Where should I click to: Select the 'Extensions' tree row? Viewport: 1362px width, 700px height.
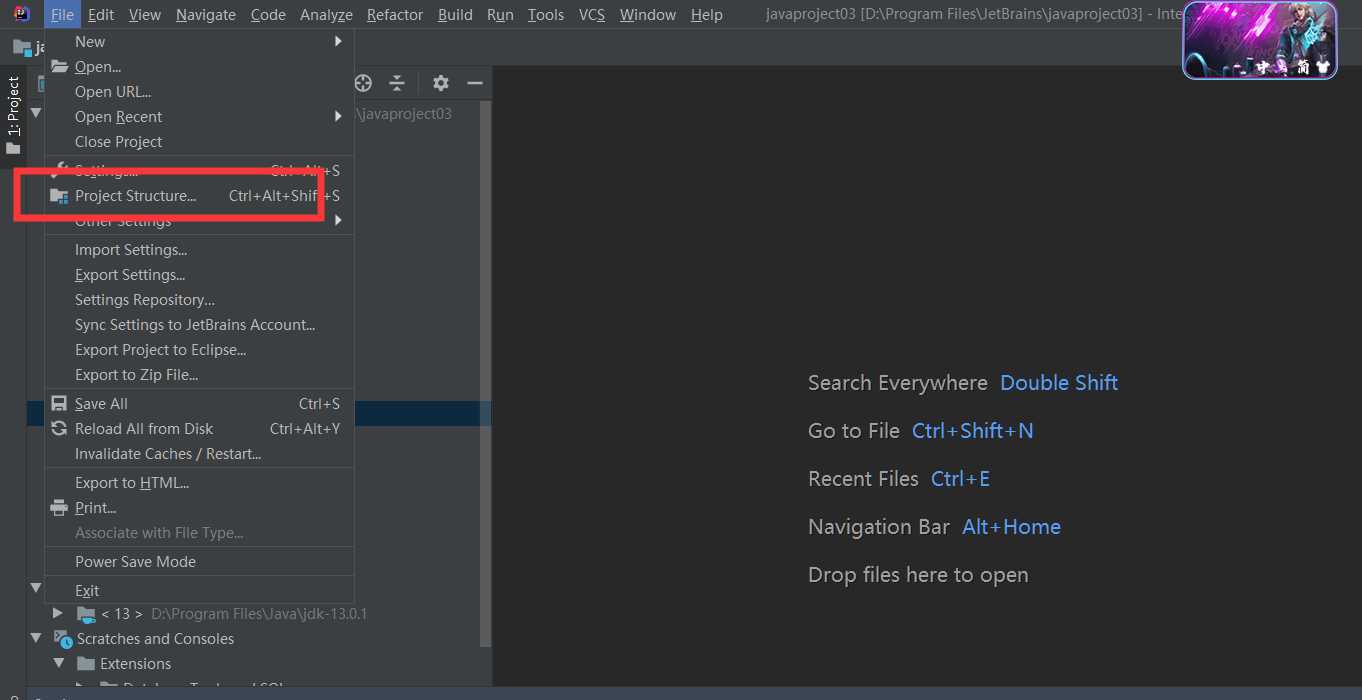point(254,664)
